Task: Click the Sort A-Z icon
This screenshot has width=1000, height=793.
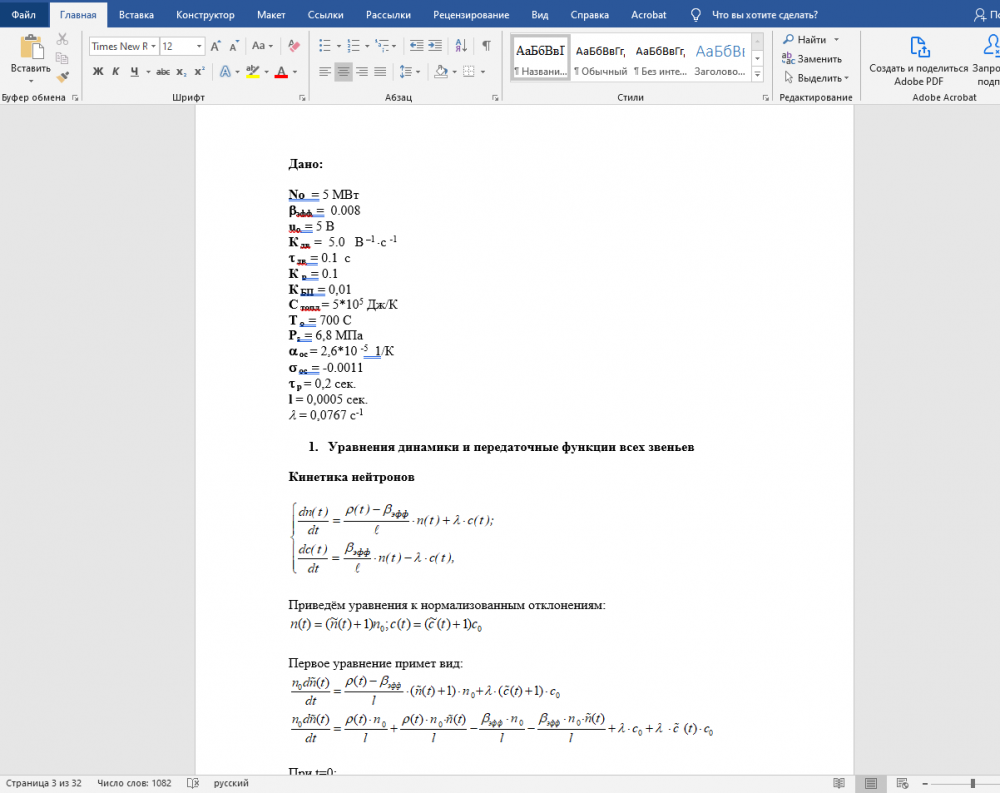Action: pyautogui.click(x=461, y=46)
